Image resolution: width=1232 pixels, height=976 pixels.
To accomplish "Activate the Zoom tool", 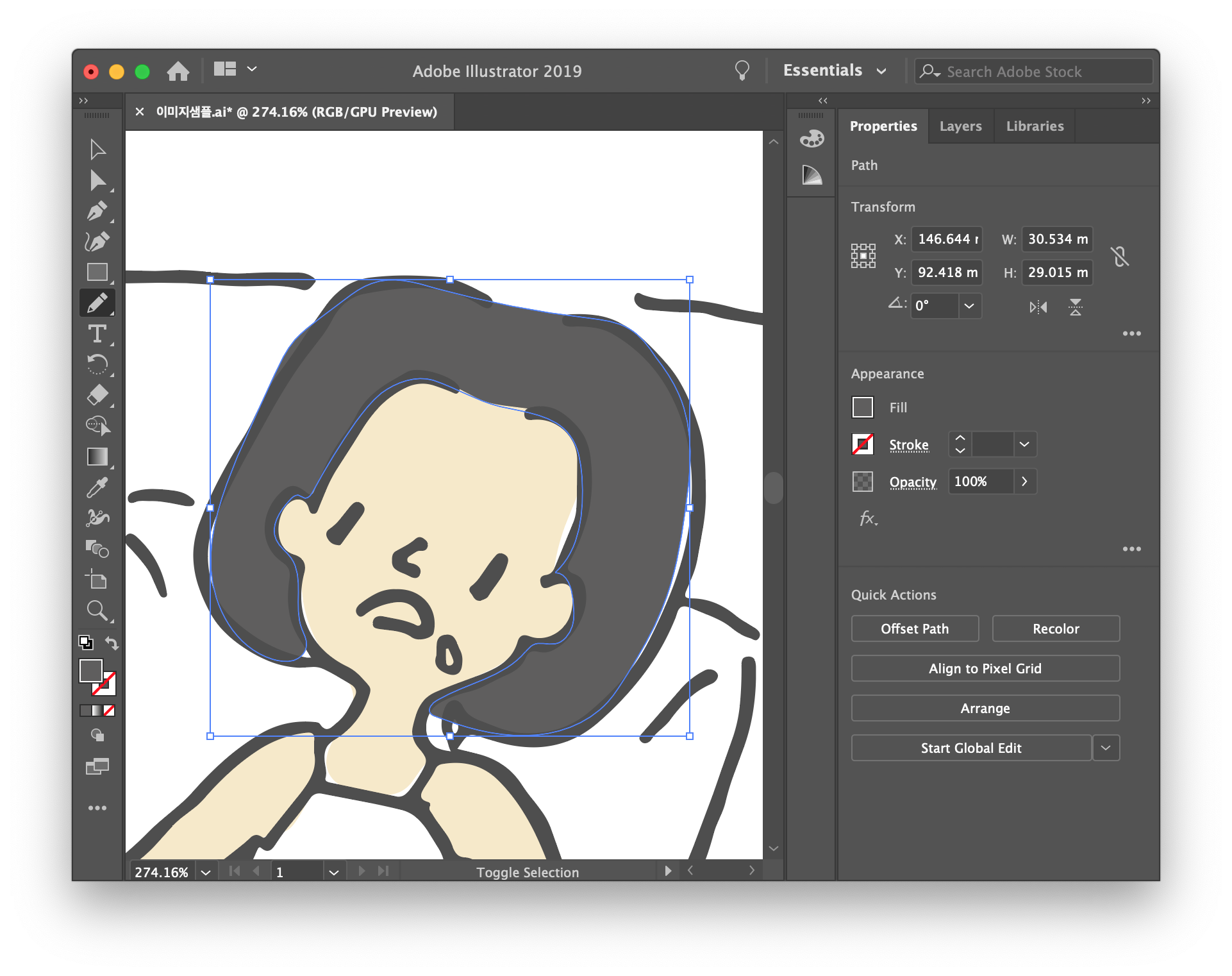I will [97, 610].
